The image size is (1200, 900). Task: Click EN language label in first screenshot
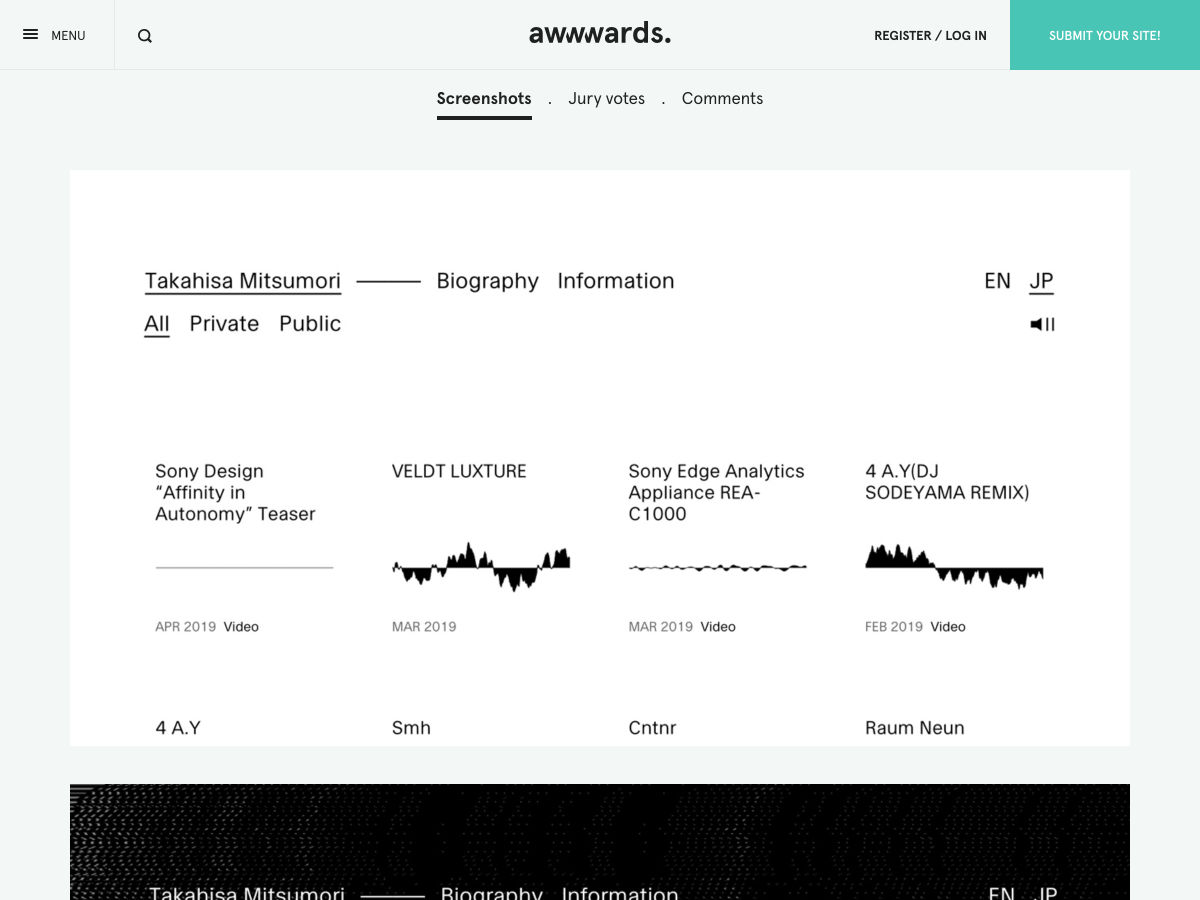998,281
